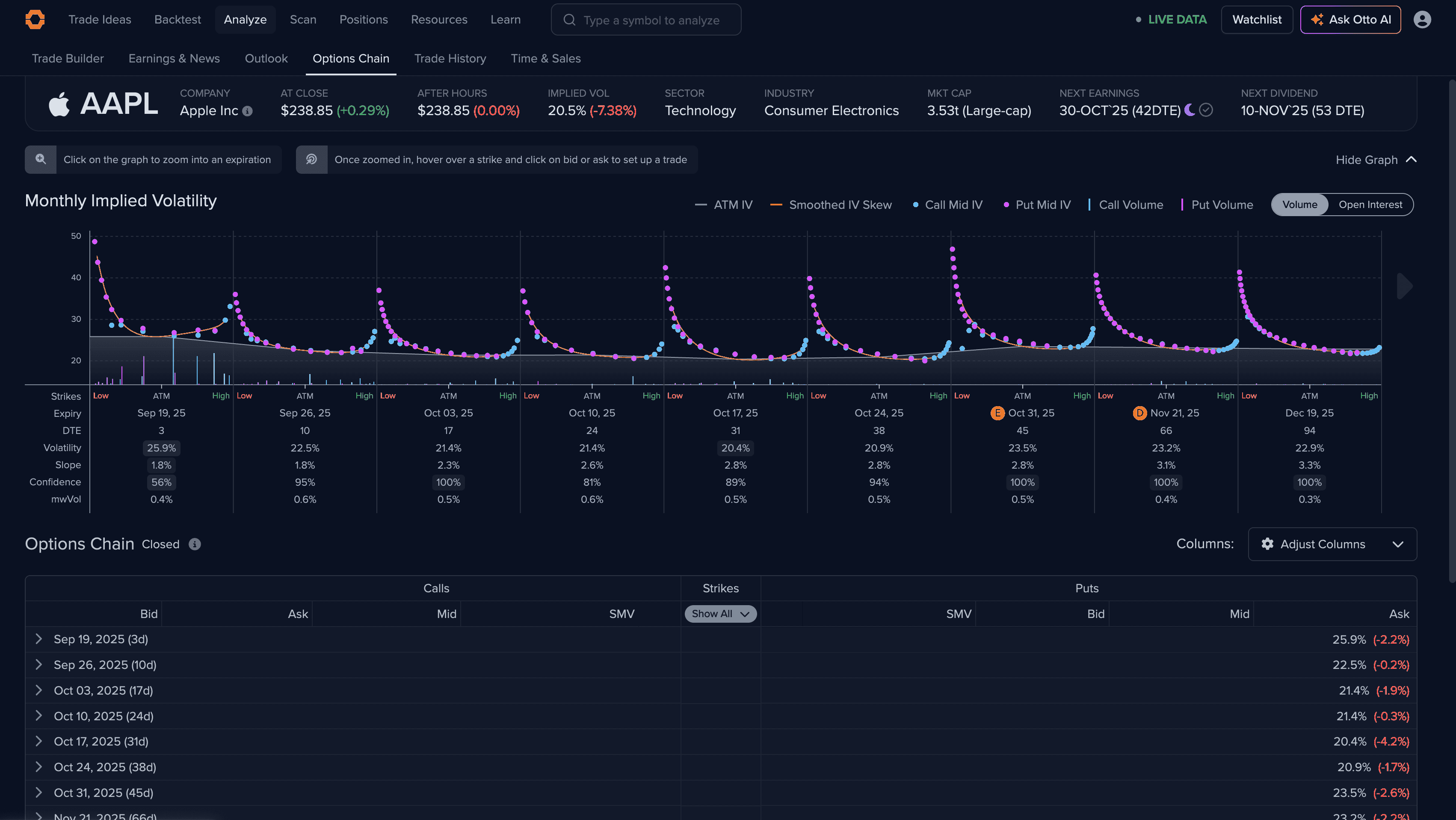Screen dimensions: 1456x820
Task: Expand the Oct 10, 2025 (24d) row
Action: pyautogui.click(x=38, y=716)
